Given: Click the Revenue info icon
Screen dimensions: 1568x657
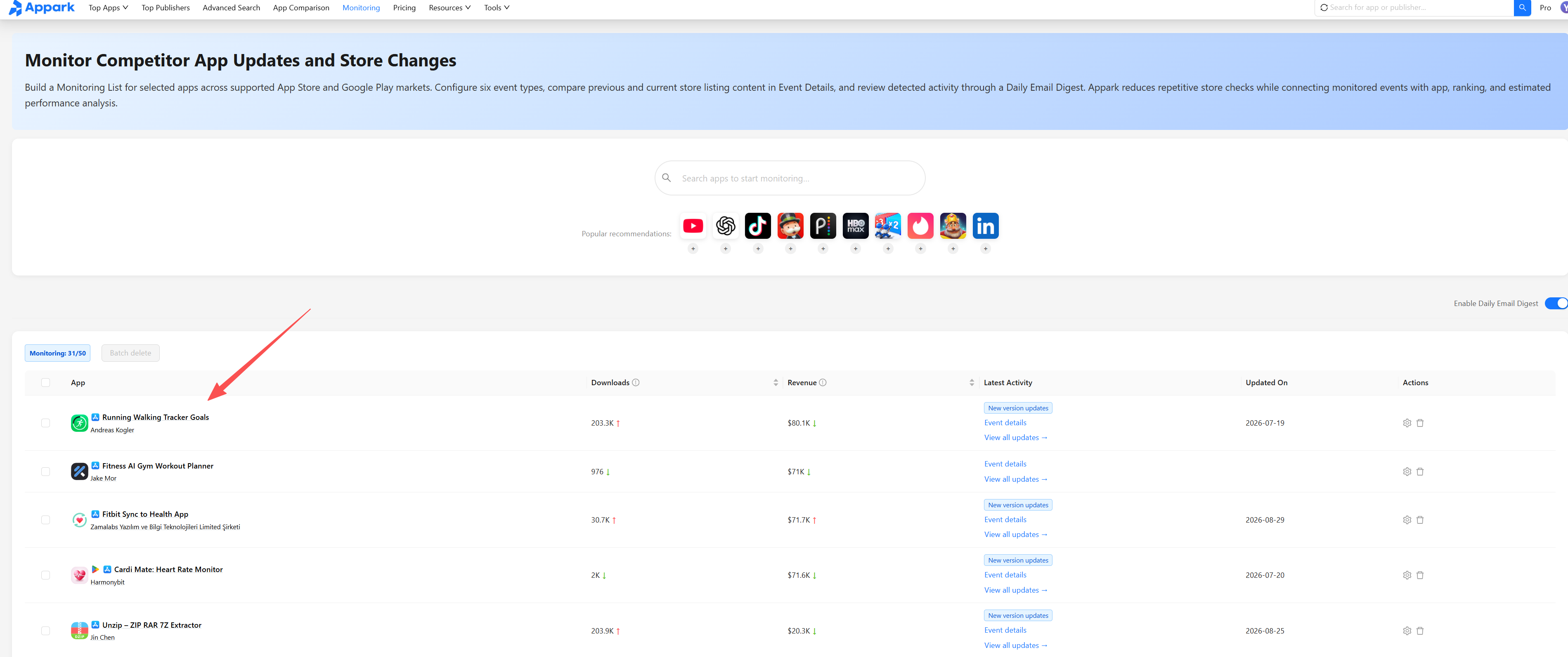Looking at the screenshot, I should coord(822,383).
